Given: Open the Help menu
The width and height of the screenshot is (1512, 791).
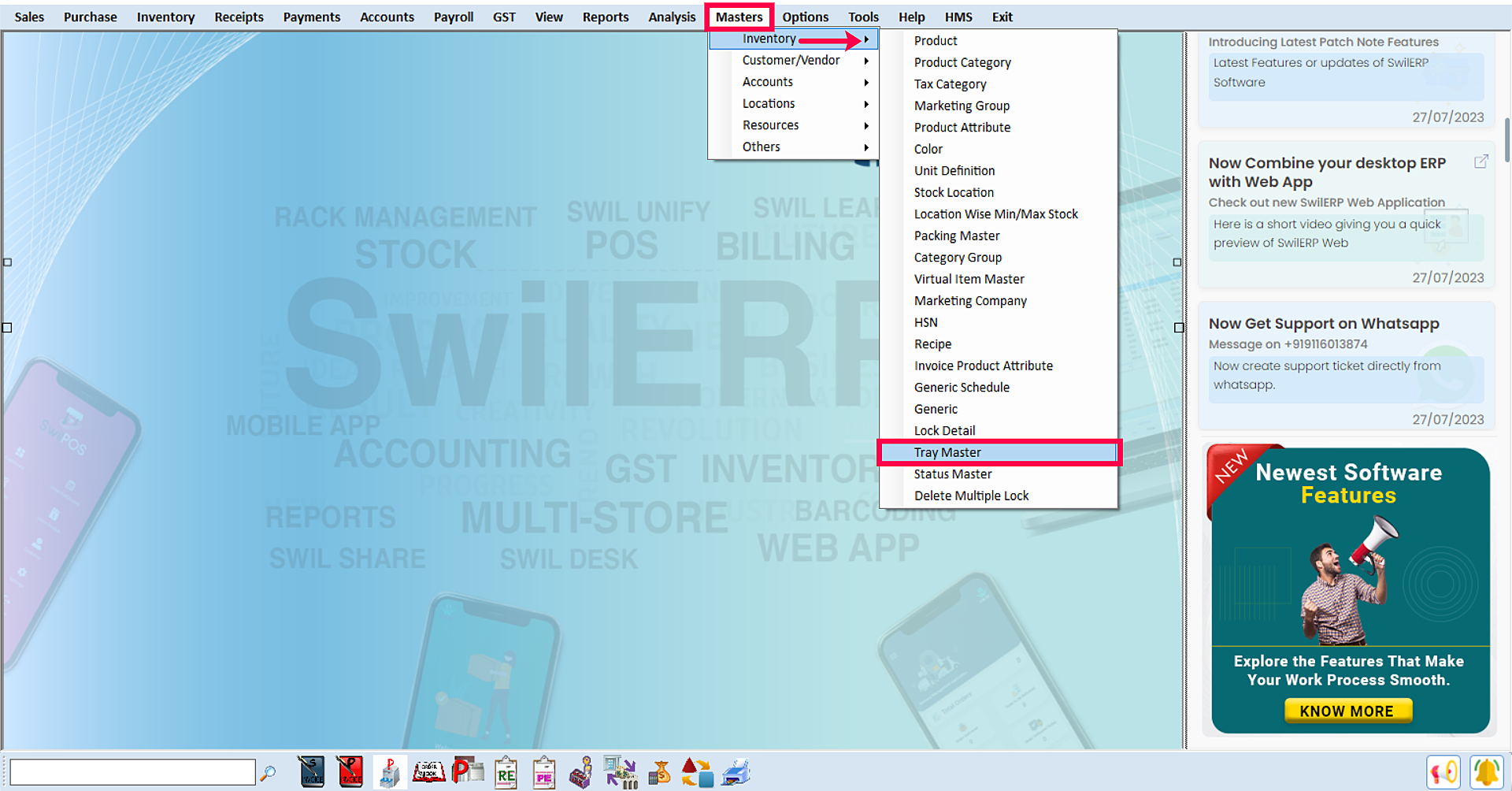Looking at the screenshot, I should (x=912, y=17).
